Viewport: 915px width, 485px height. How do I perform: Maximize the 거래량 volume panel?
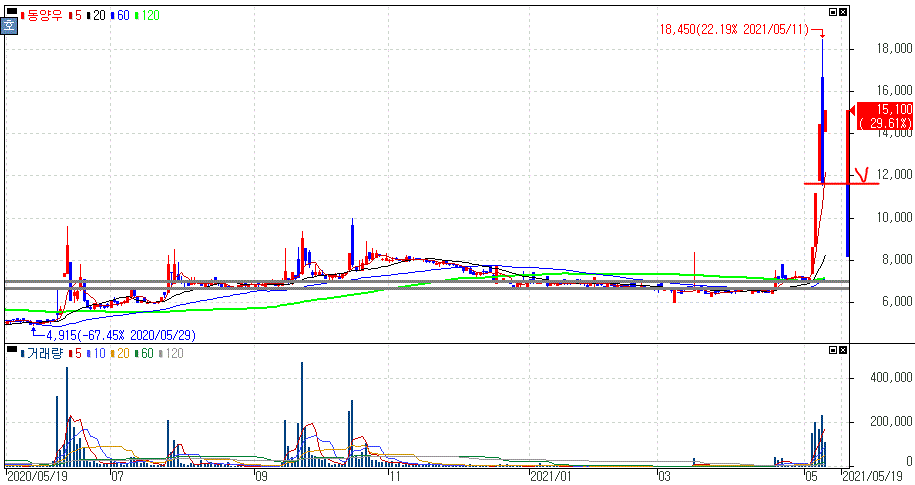coord(833,350)
